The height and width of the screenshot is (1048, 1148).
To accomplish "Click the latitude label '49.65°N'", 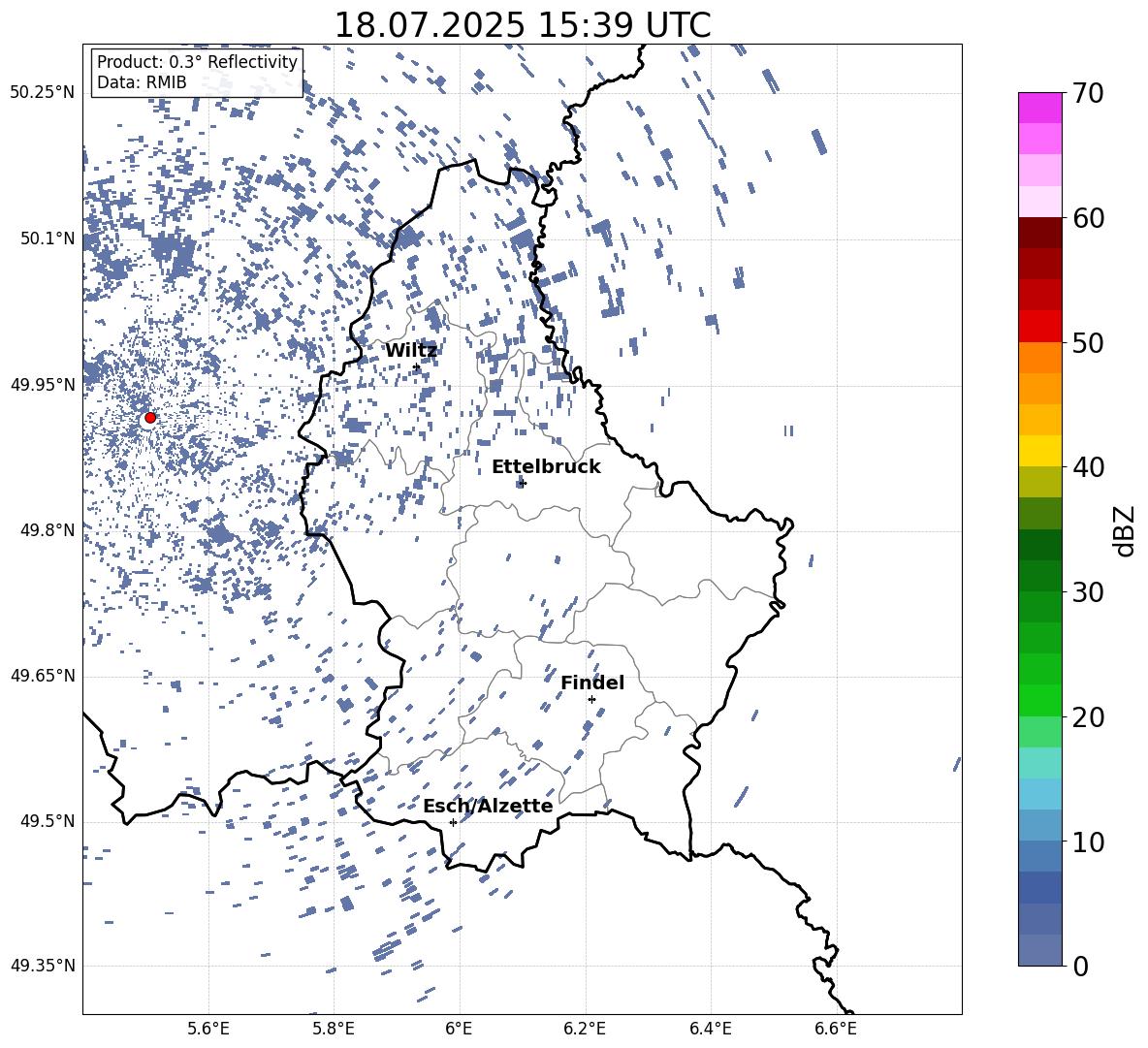I will click(x=43, y=676).
